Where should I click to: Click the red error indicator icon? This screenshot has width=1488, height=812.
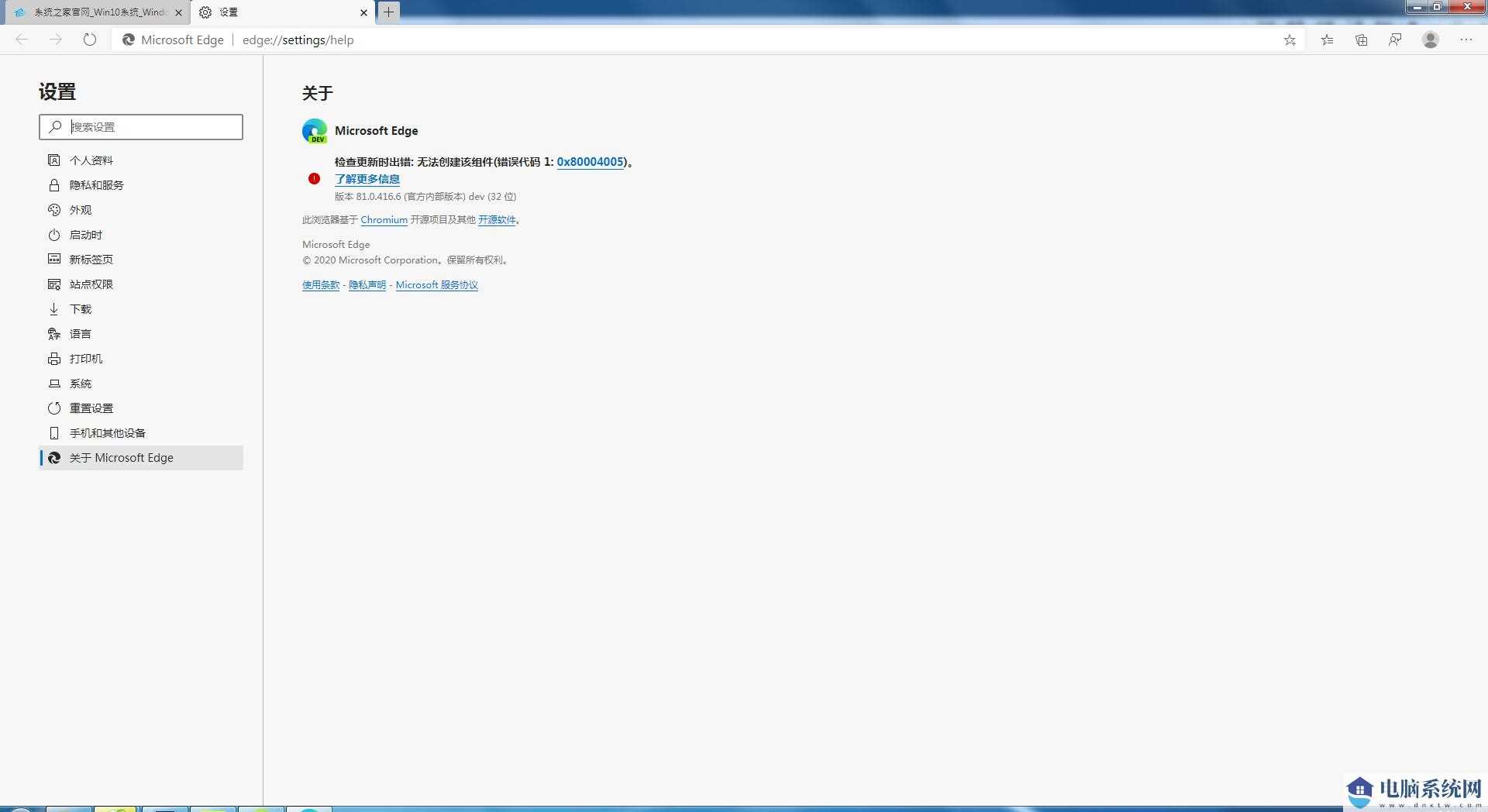[314, 178]
